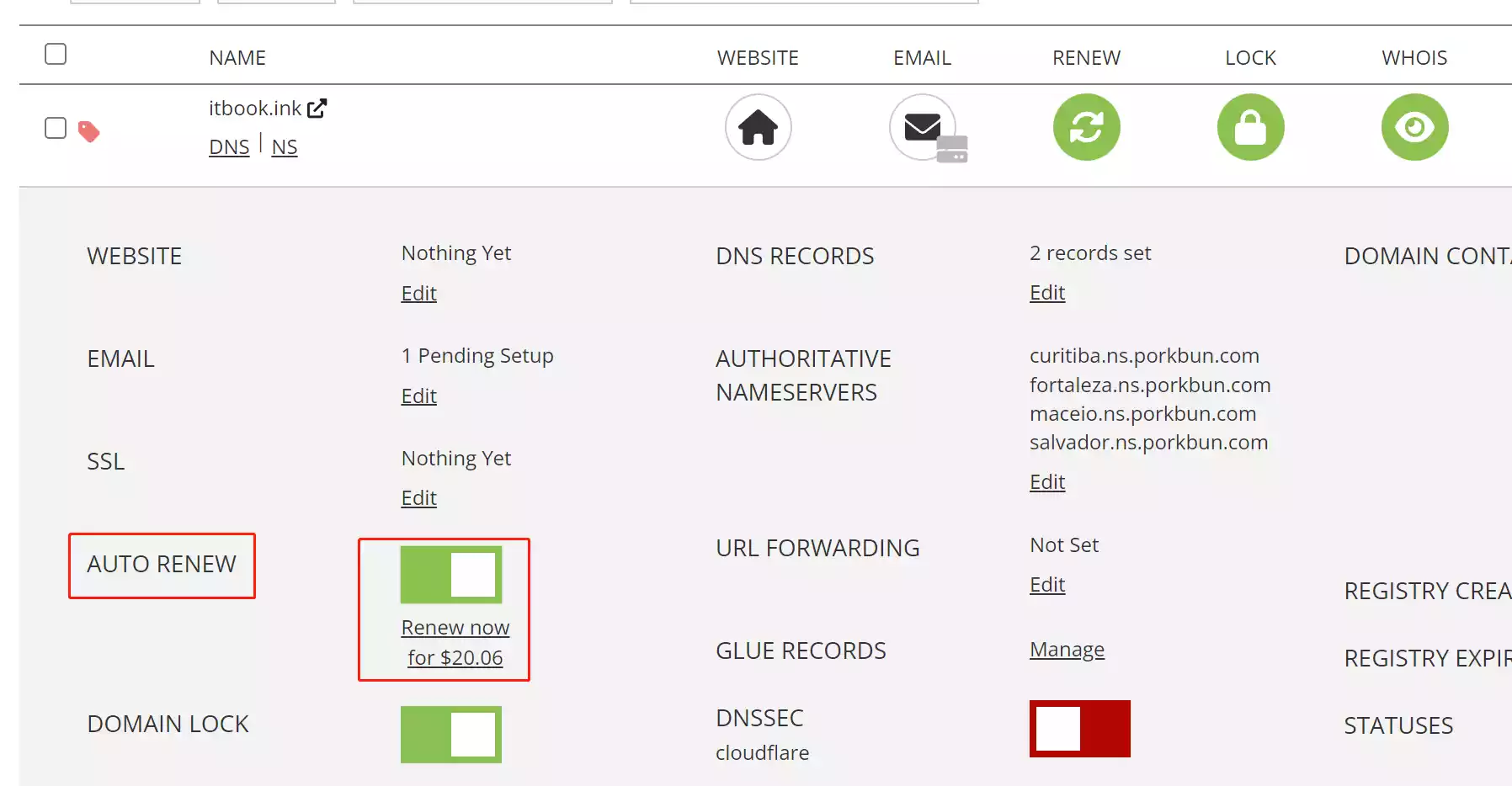This screenshot has height=786, width=1512.
Task: Click curitiba.ns.porkbun.com nameserver text
Action: (1144, 356)
